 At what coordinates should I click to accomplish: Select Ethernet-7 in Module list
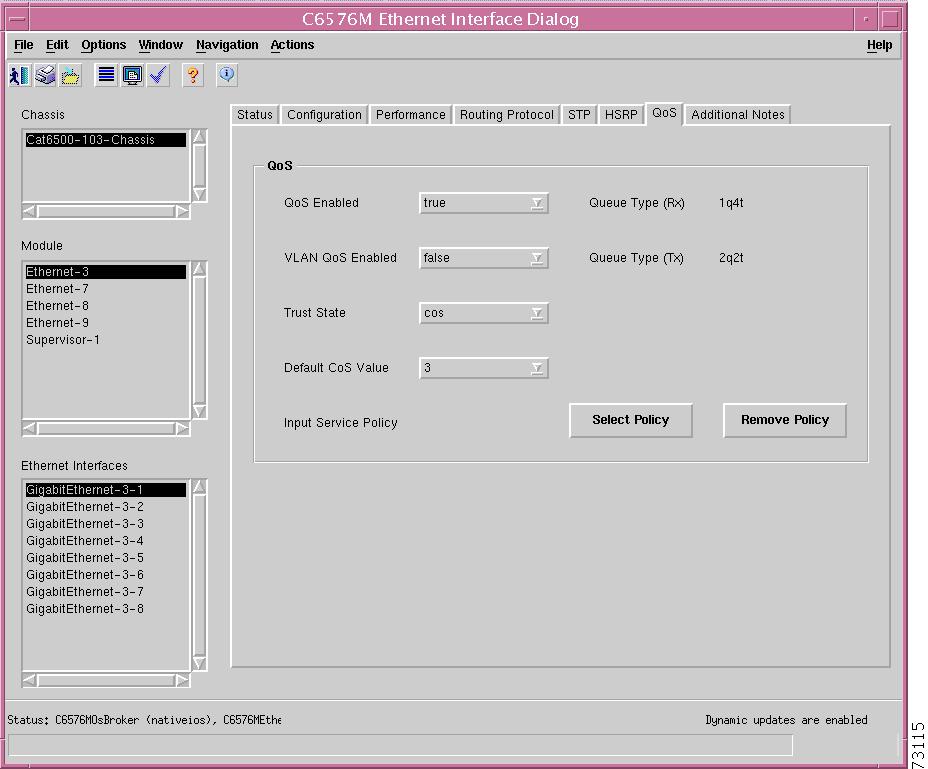pos(105,289)
